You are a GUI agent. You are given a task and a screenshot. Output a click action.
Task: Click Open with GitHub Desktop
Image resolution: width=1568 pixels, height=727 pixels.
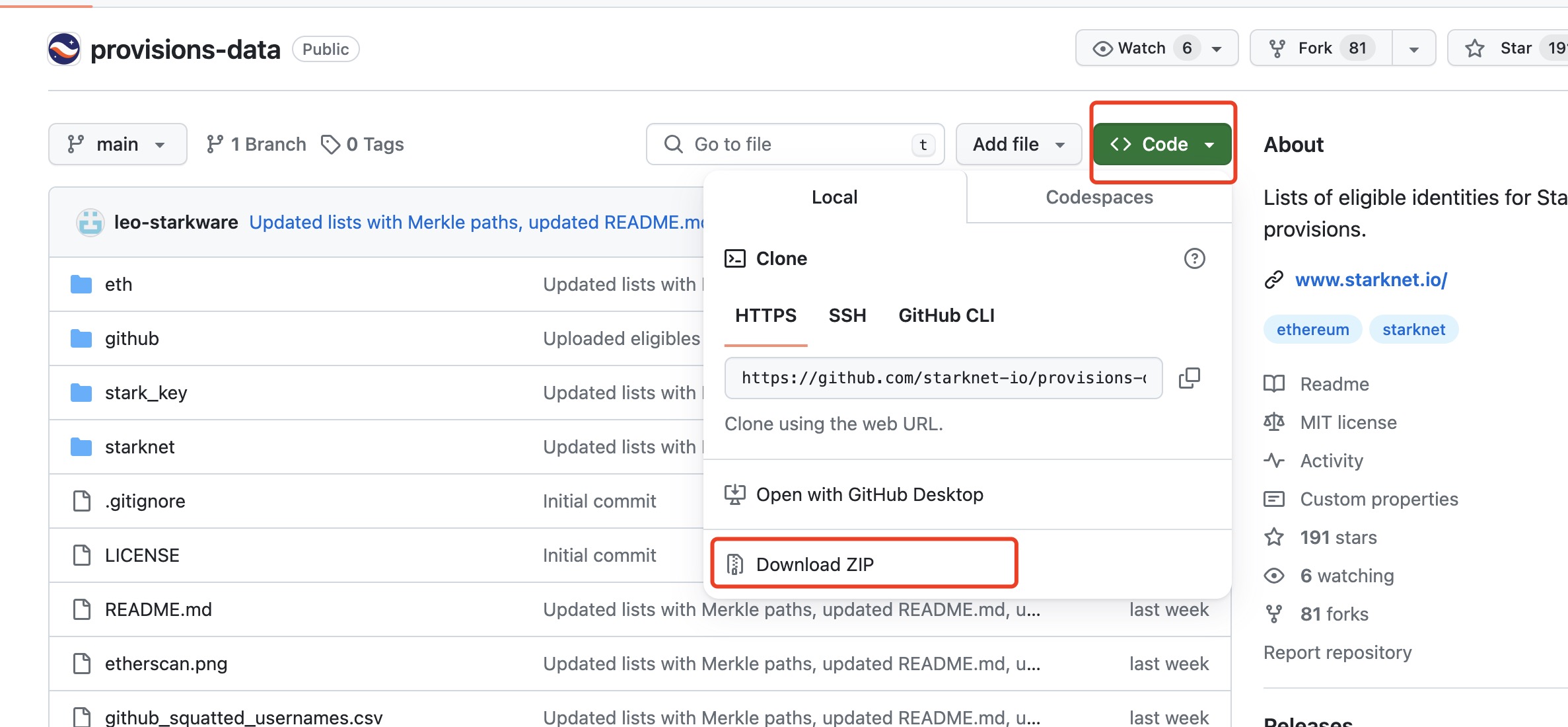(967, 494)
